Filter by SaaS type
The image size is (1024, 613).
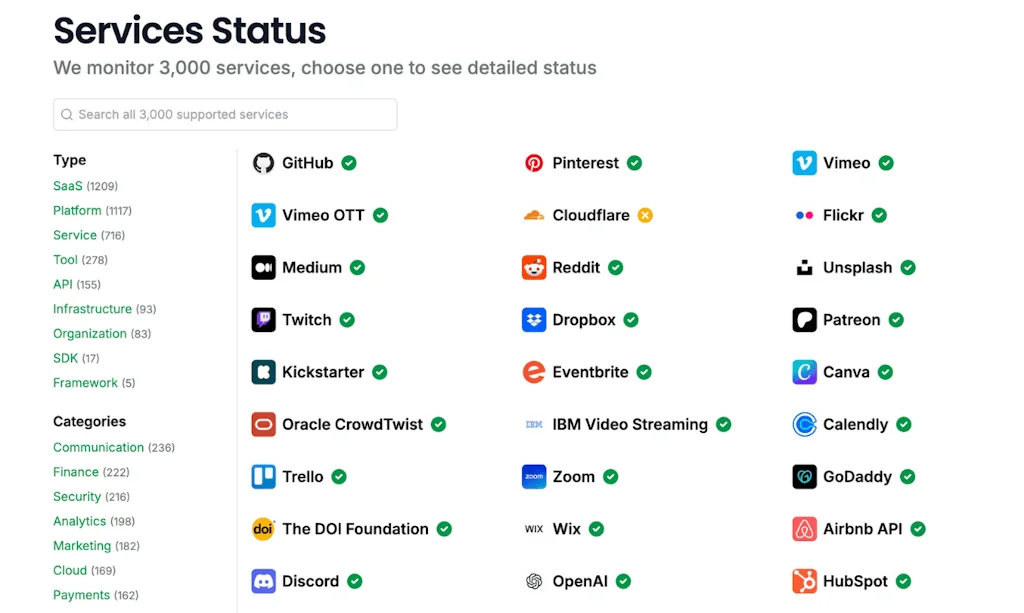[x=70, y=186]
